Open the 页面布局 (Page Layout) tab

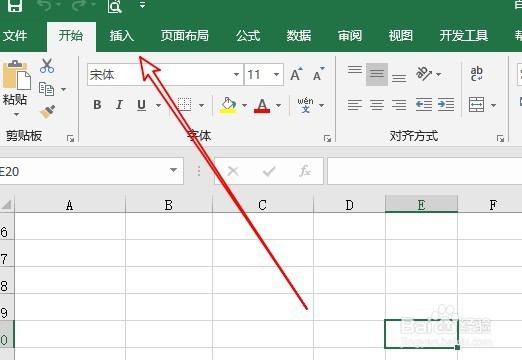185,36
